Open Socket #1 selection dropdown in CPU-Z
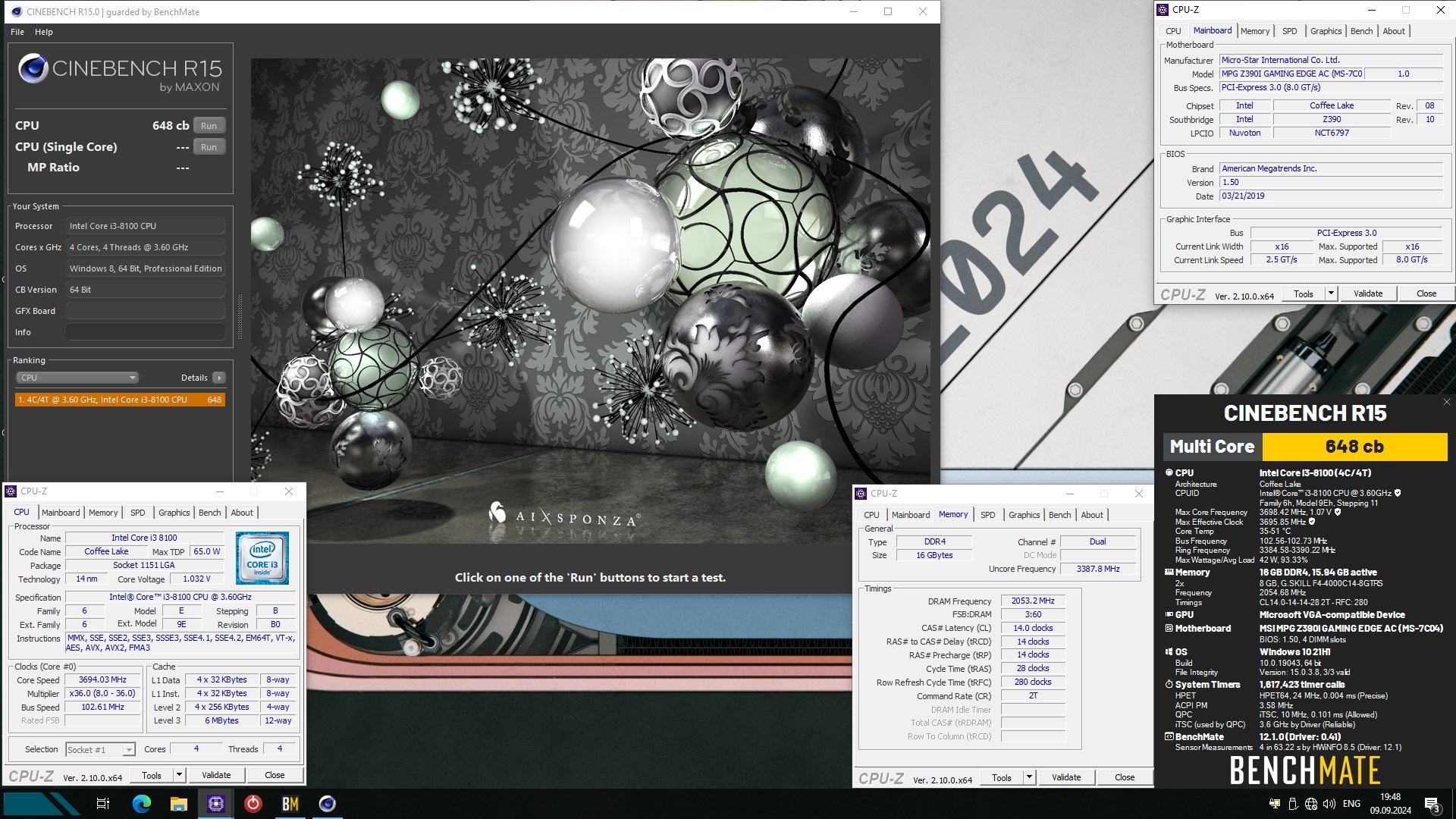The height and width of the screenshot is (819, 1456). pos(100,750)
